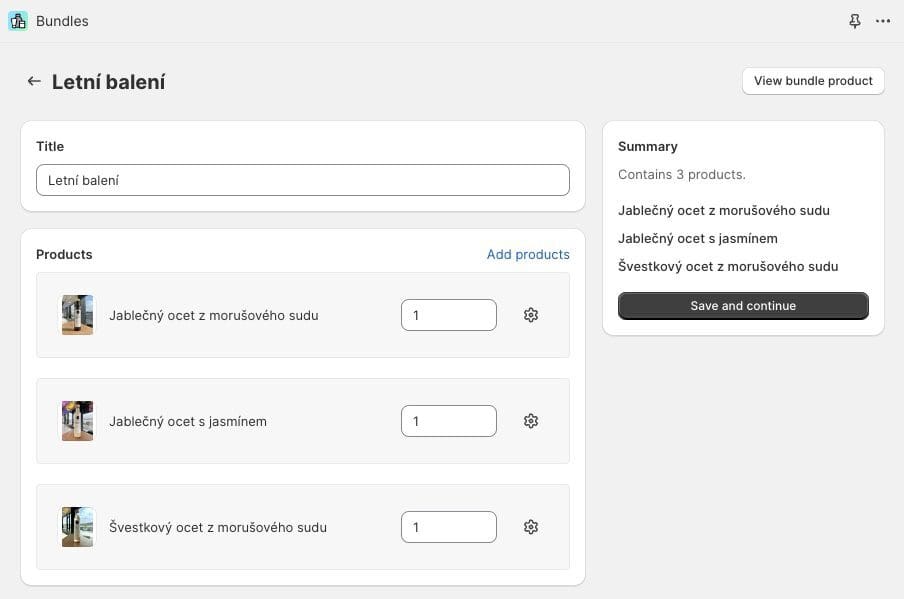Open the three-dot more actions menu
904x599 pixels.
883,21
